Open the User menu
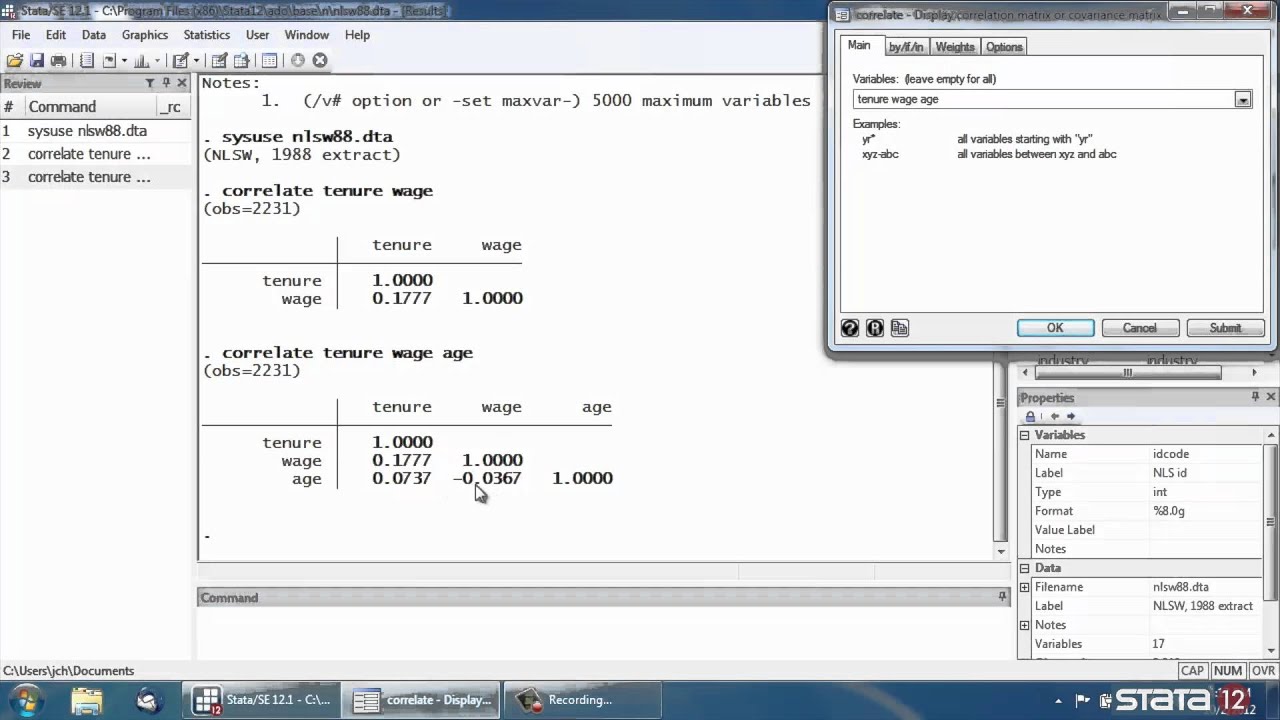Viewport: 1280px width, 720px height. [x=257, y=34]
